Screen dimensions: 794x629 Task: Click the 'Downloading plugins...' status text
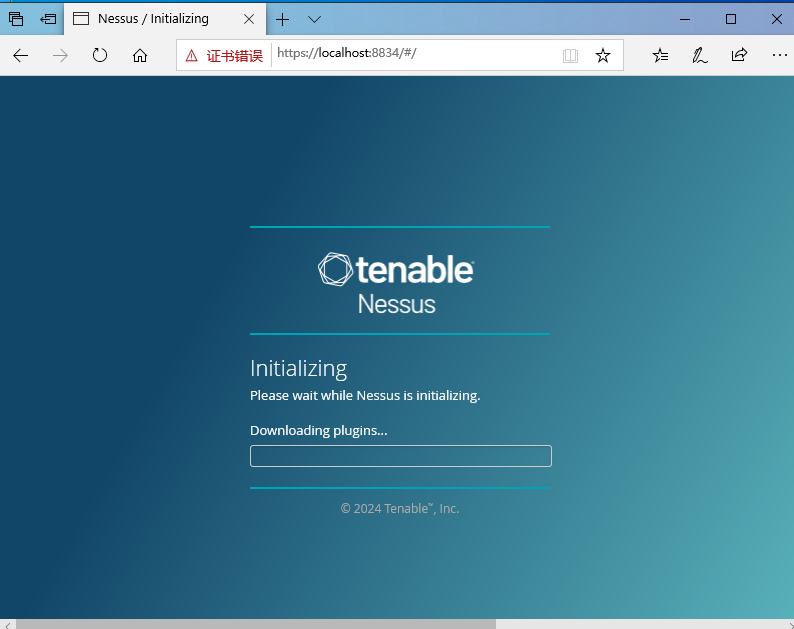[319, 430]
